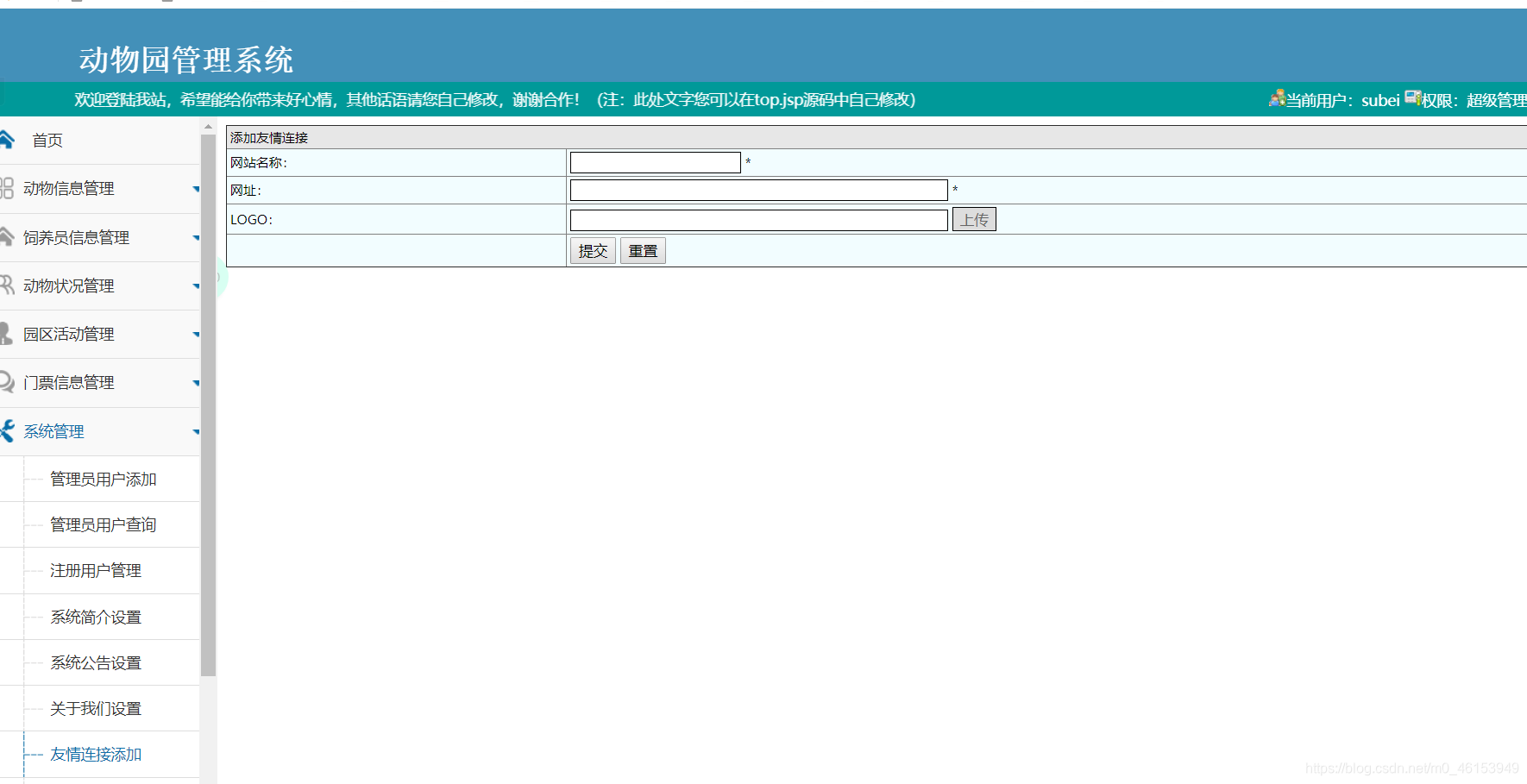The width and height of the screenshot is (1527, 784).
Task: Click the 上传 button
Action: point(974,219)
